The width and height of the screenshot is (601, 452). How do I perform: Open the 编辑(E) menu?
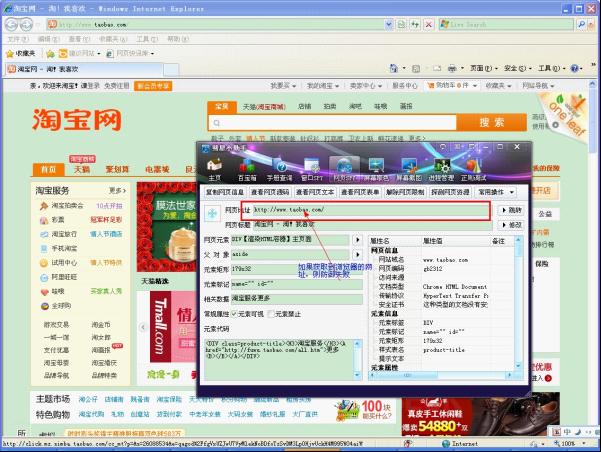click(x=48, y=39)
